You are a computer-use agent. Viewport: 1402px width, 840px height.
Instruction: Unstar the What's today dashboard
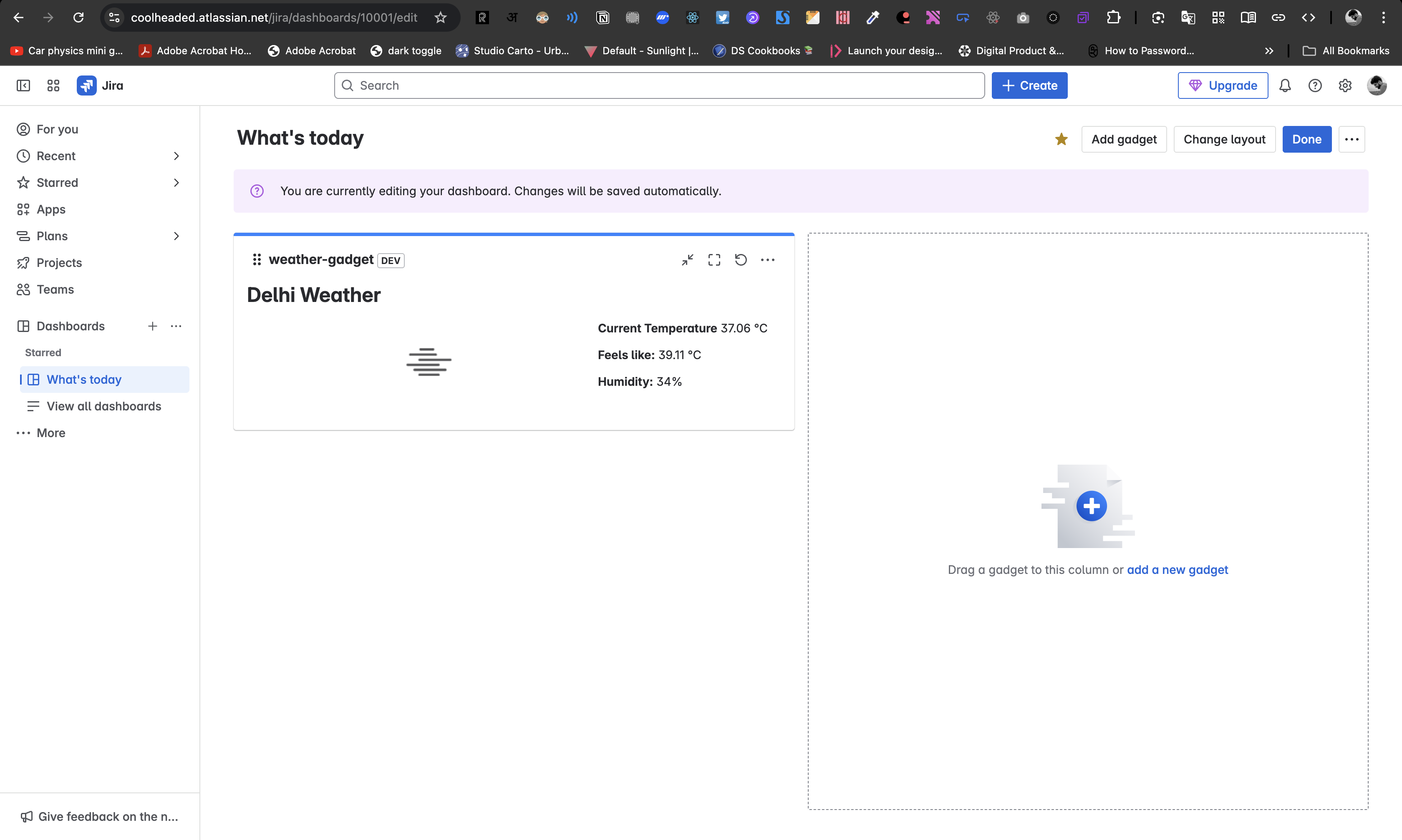pos(1061,139)
